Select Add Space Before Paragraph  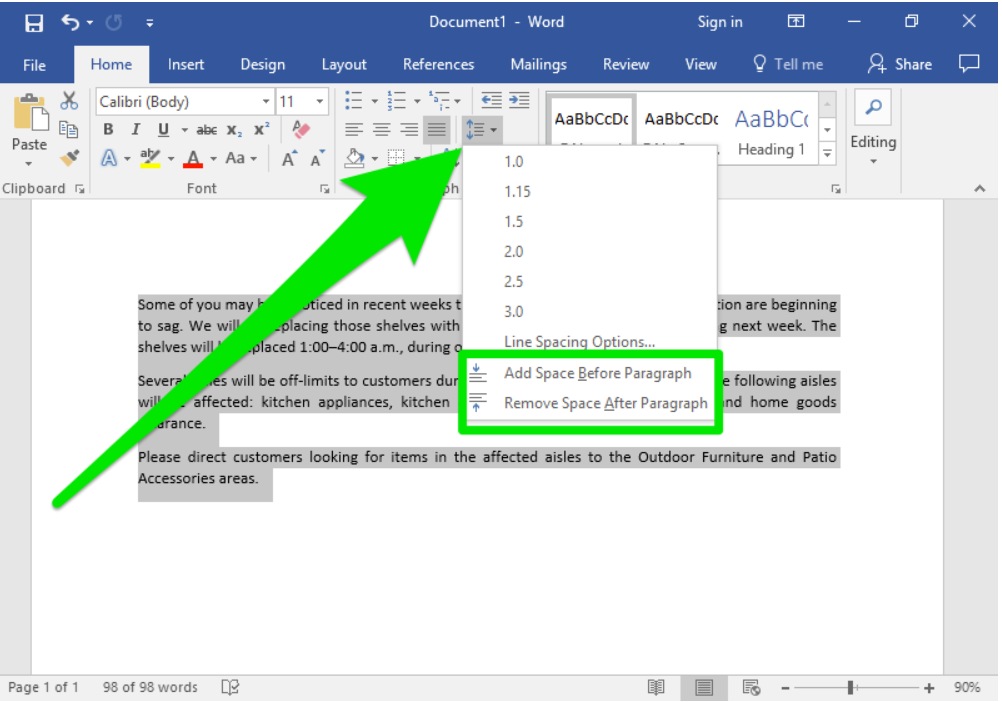(597, 373)
